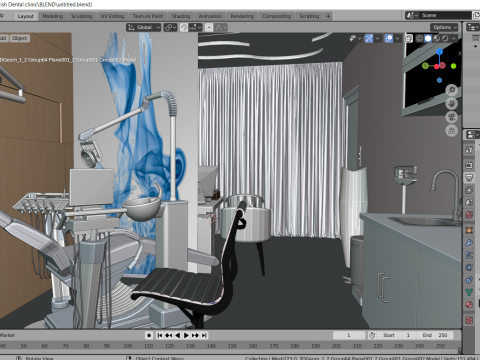Toggle snapping magnet button
This screenshot has width=480, height=360.
click(x=184, y=27)
